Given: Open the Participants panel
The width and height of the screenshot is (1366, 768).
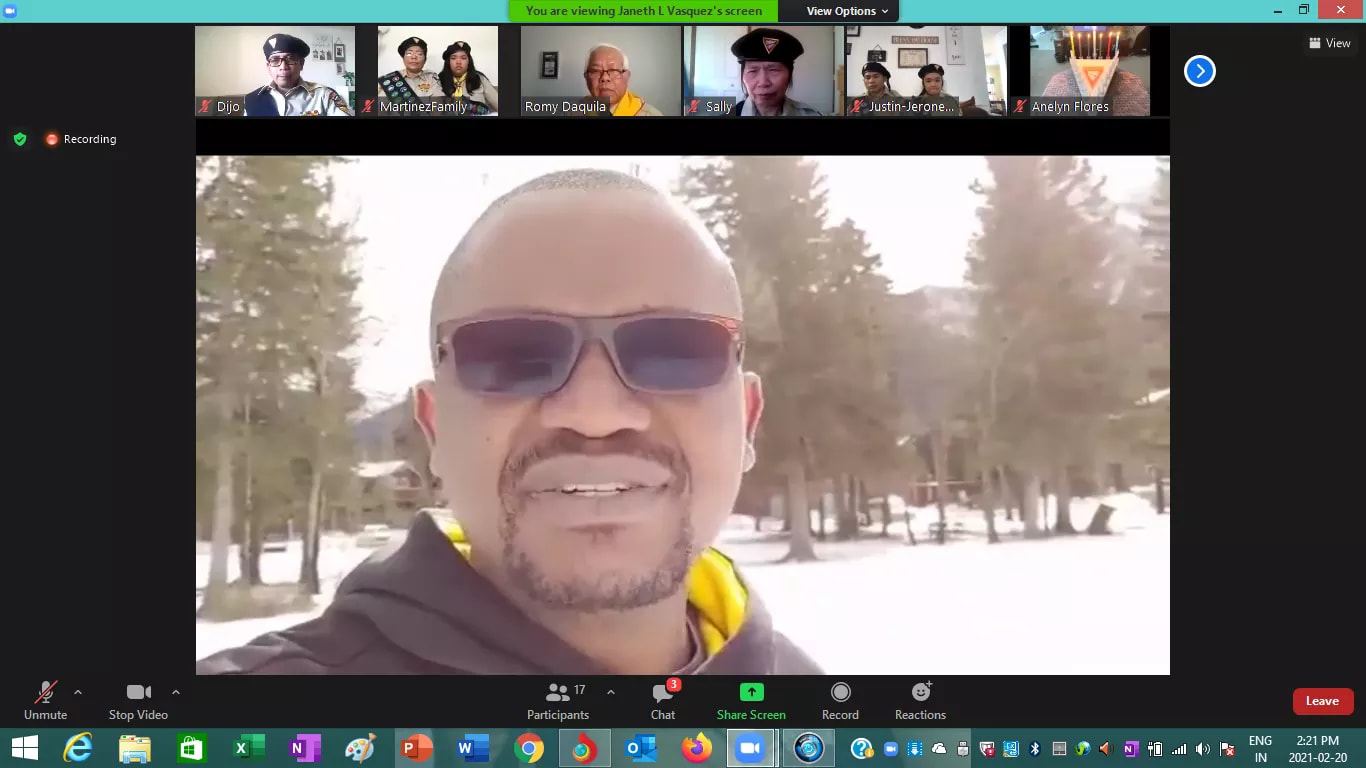Looking at the screenshot, I should [x=558, y=700].
